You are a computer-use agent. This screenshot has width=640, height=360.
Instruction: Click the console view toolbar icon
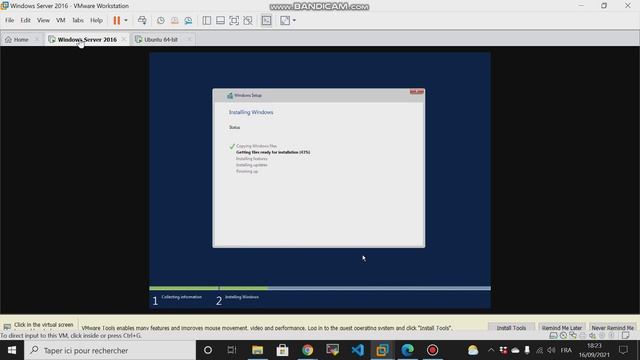tap(266, 20)
